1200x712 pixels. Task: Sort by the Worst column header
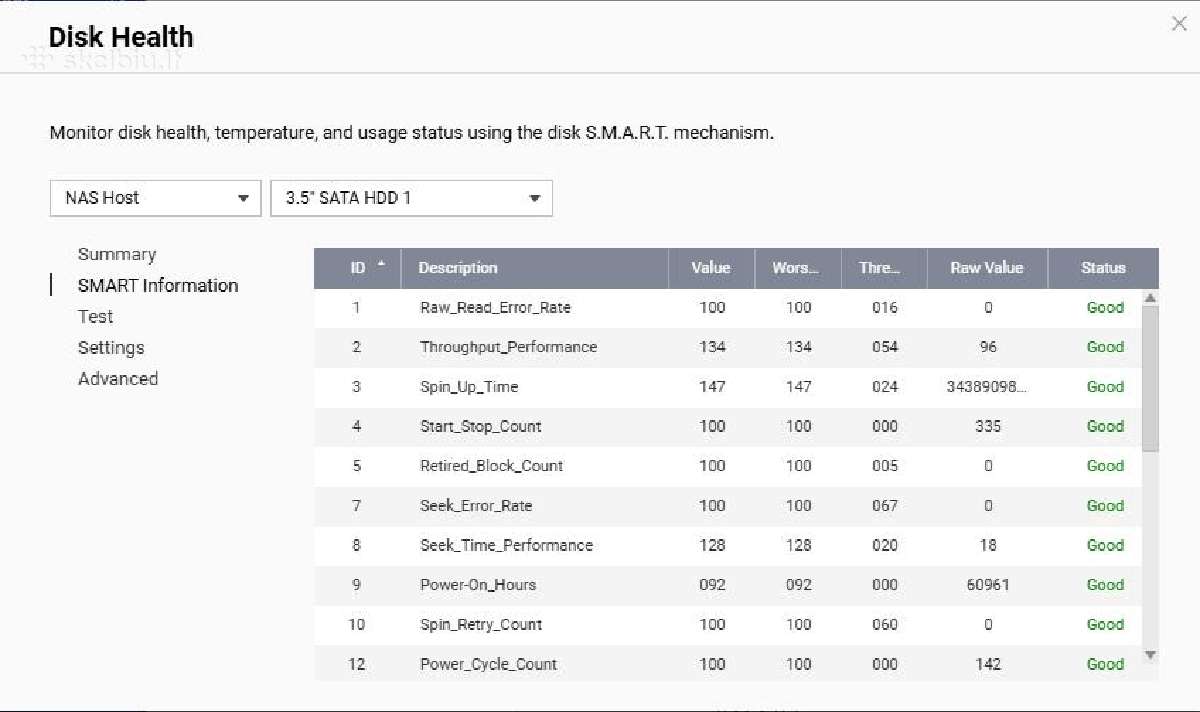pyautogui.click(x=798, y=268)
